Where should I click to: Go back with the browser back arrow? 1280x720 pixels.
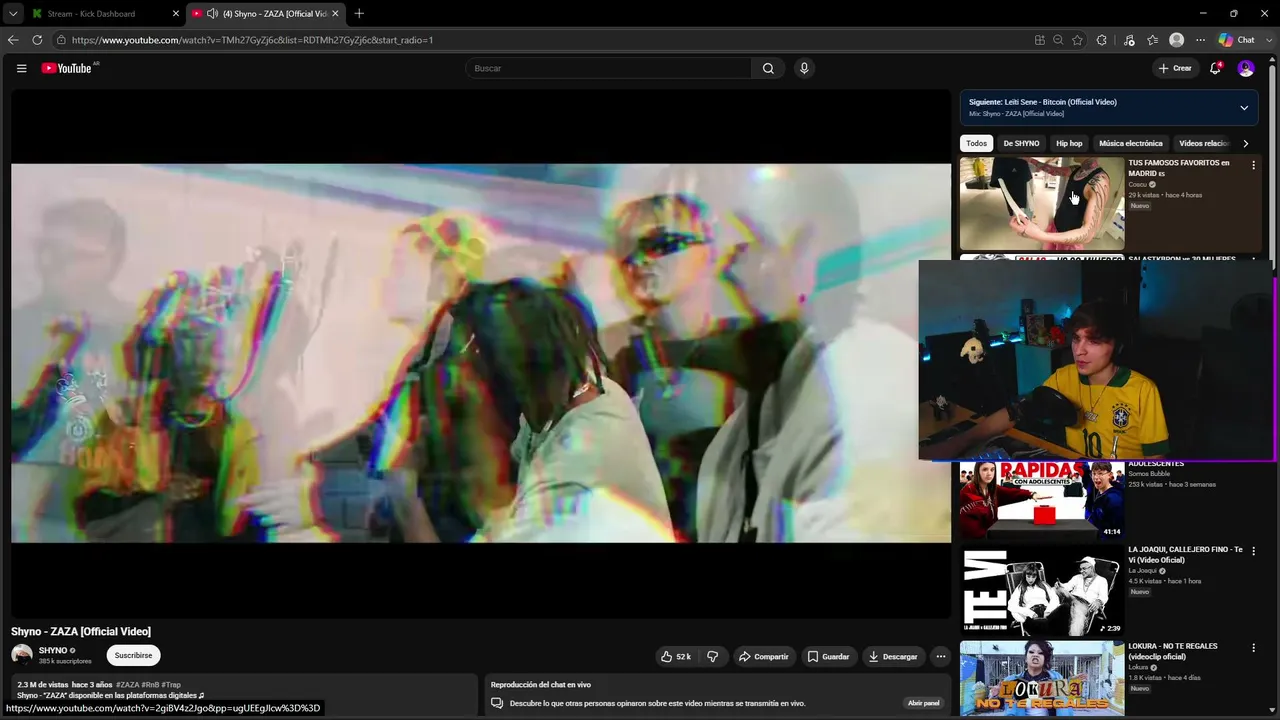tap(13, 40)
